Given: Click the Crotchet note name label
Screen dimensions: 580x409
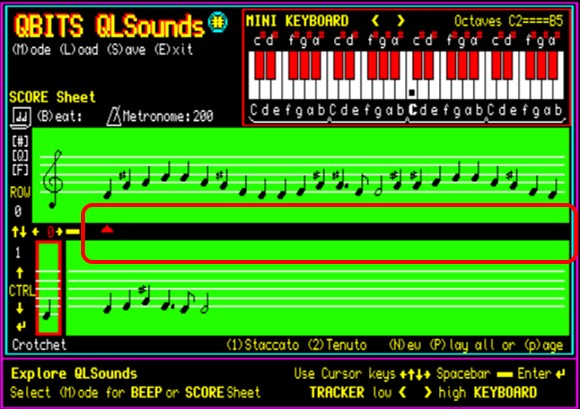Looking at the screenshot, I should coord(39,345).
